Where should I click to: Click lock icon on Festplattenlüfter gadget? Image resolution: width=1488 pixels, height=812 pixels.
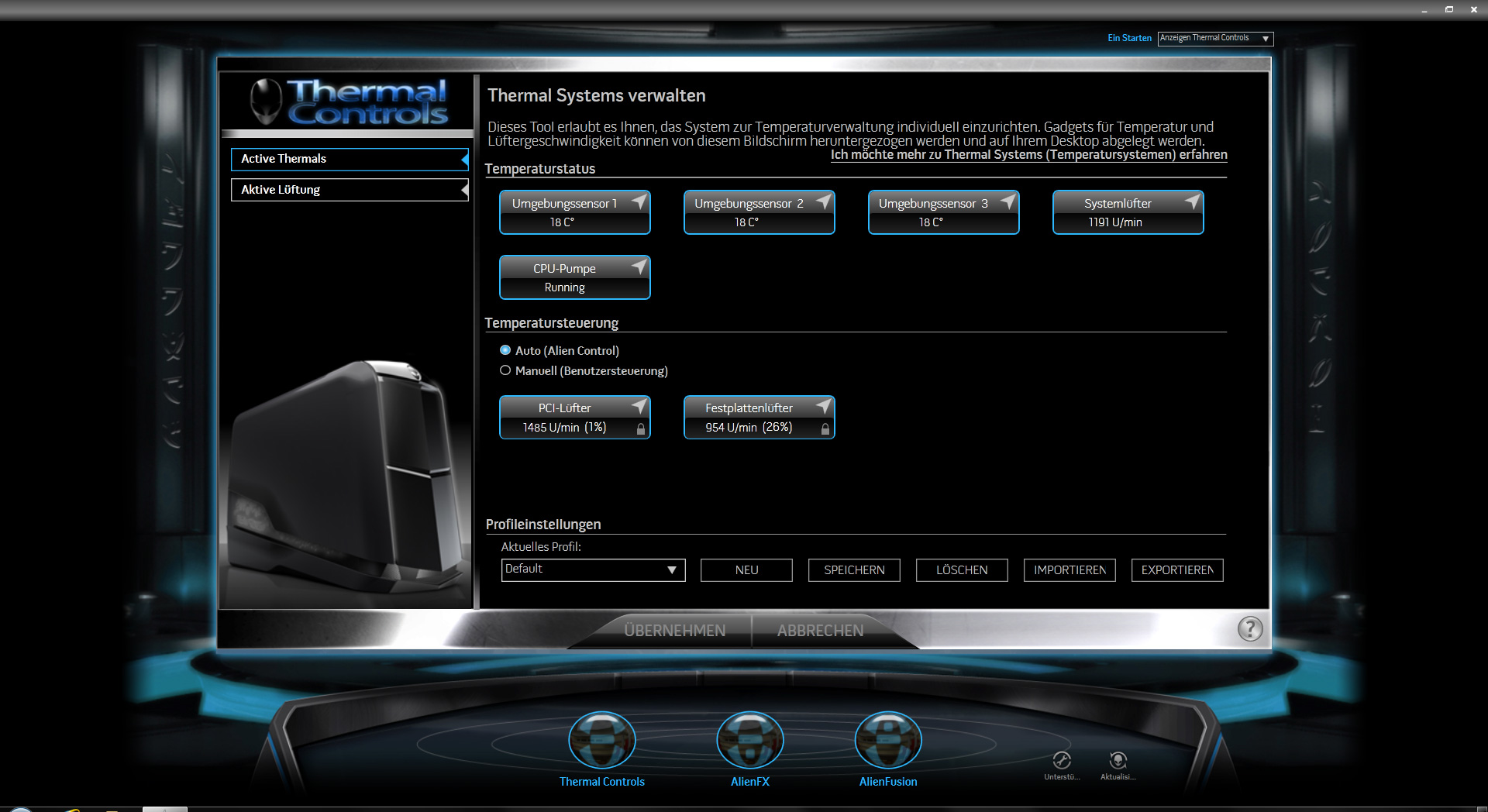[x=825, y=428]
